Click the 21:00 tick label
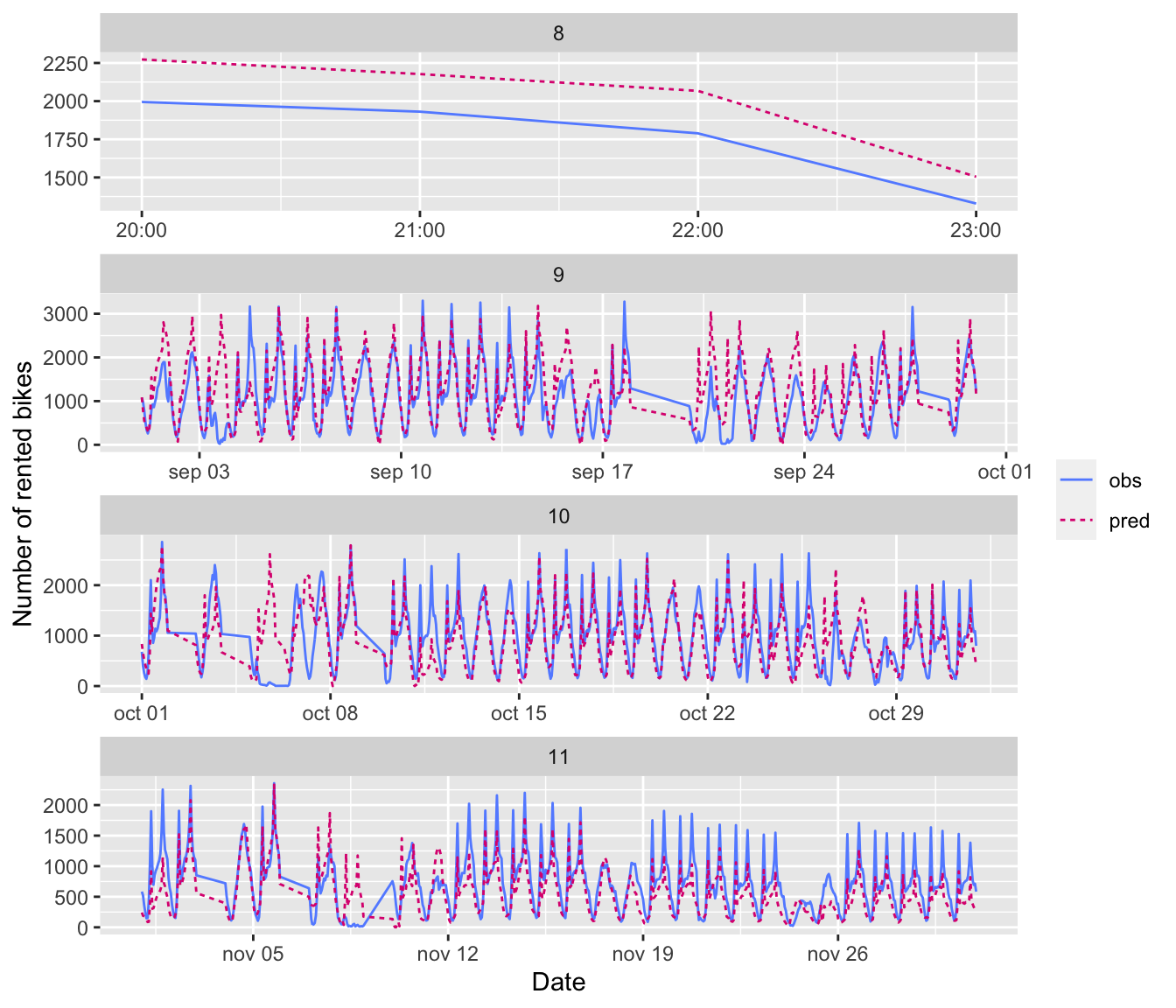Viewport: 1176px width, 1008px height. (x=420, y=231)
